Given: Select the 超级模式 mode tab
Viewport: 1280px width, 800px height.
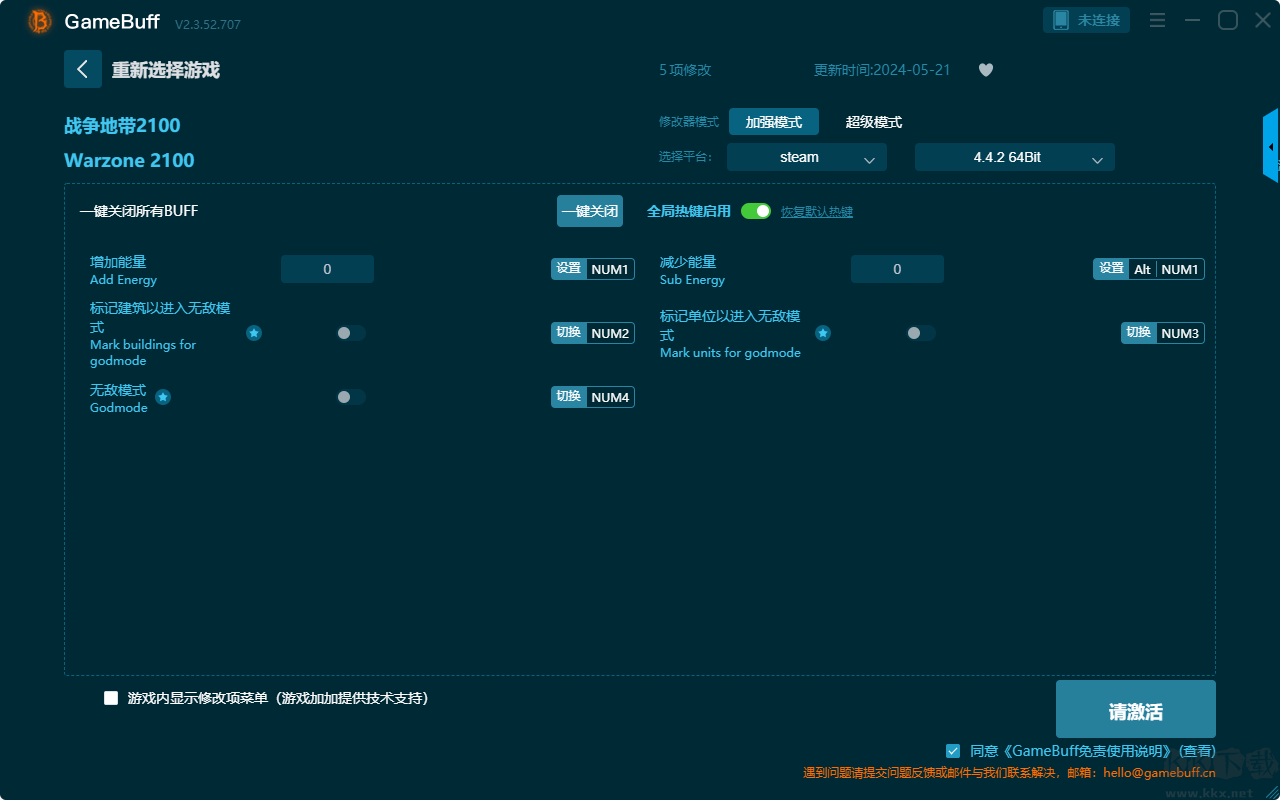Looking at the screenshot, I should (874, 122).
